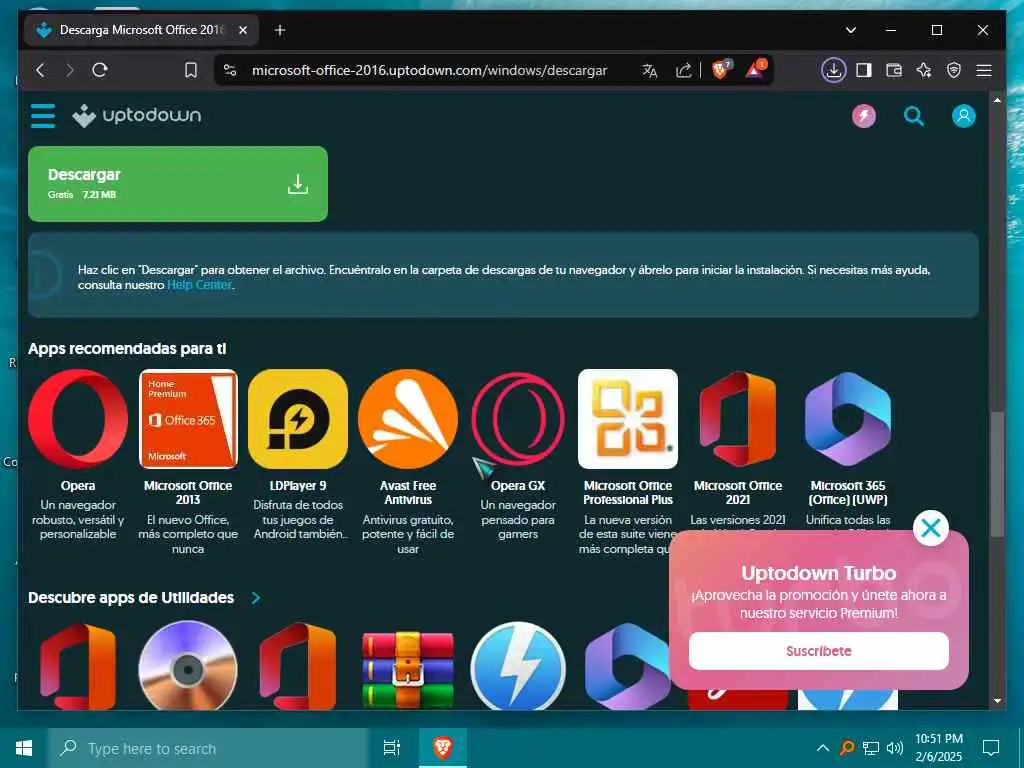Open the taskbar clock and date

point(938,748)
